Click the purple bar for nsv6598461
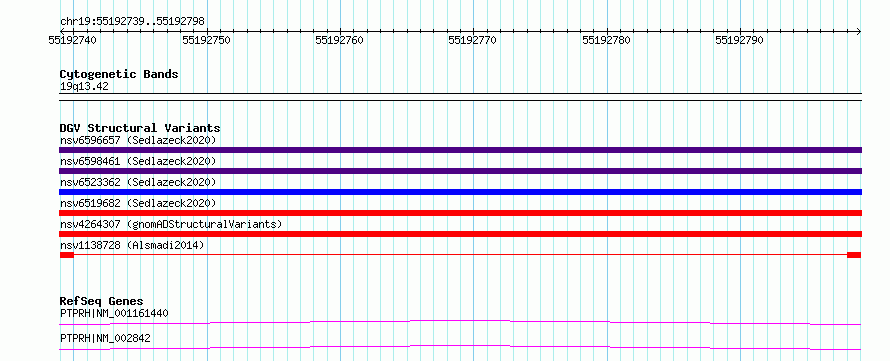This screenshot has height=361, width=890. click(x=460, y=171)
